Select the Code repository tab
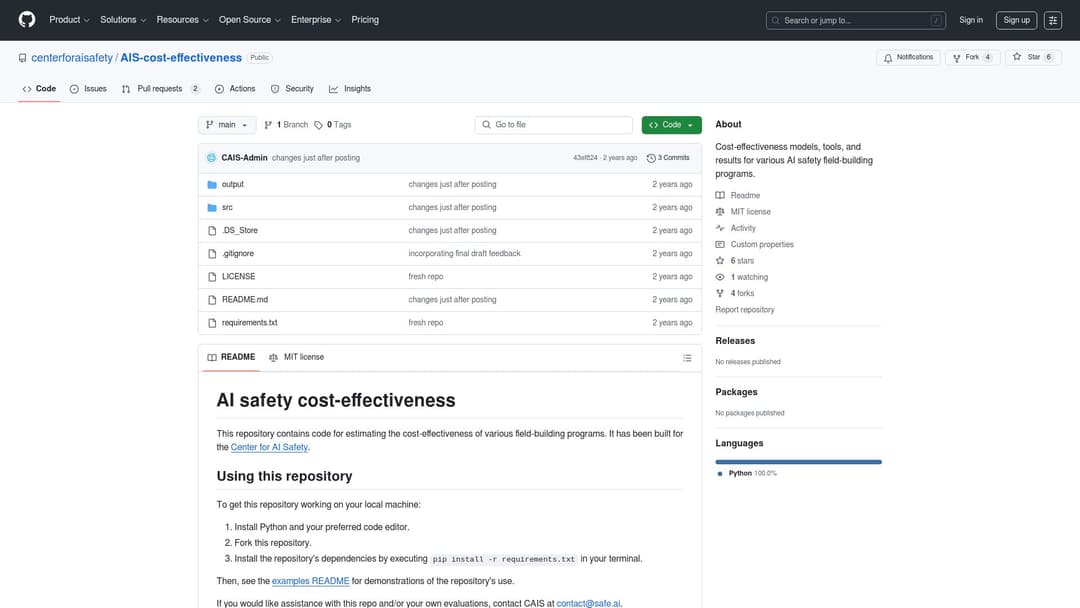 click(39, 89)
